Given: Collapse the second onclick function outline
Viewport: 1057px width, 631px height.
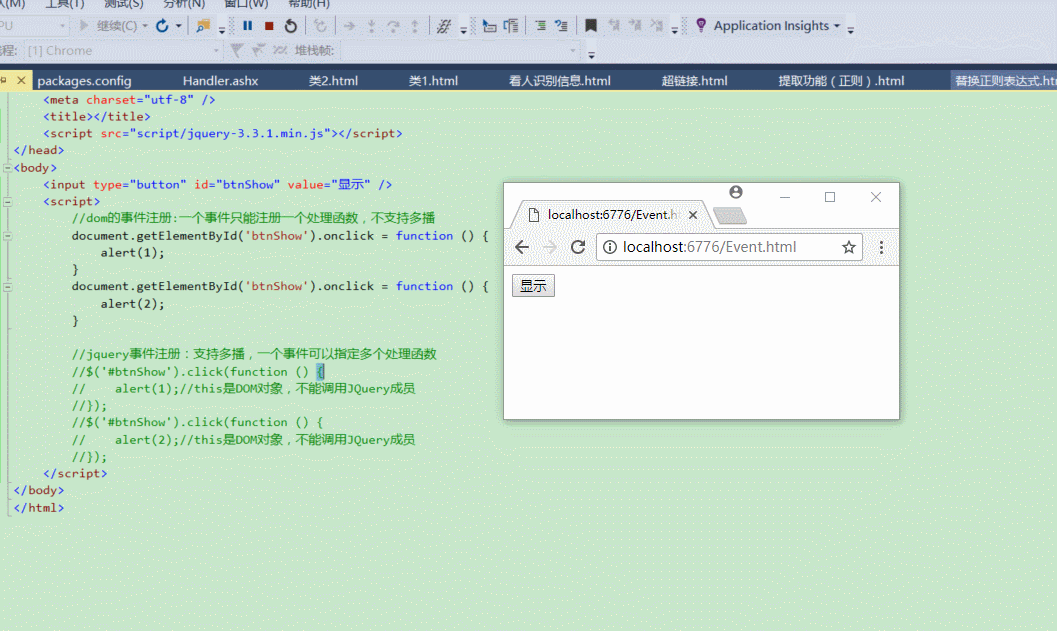Looking at the screenshot, I should 7,287.
